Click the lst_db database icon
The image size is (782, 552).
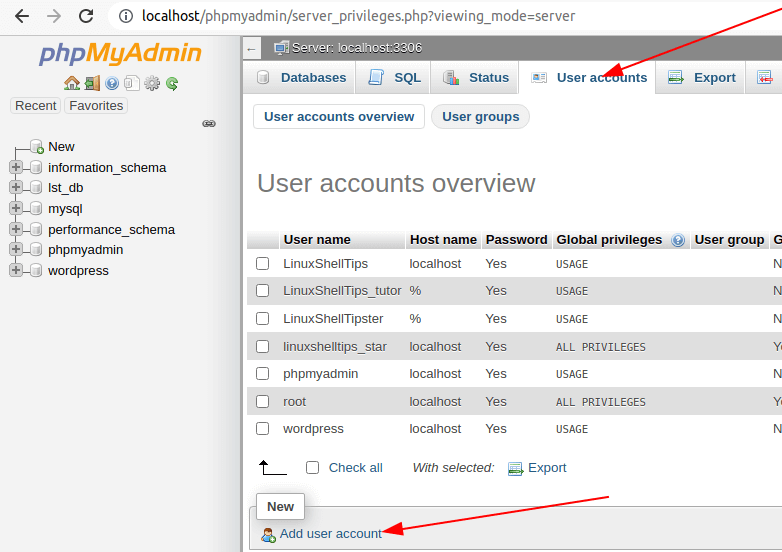pos(35,188)
